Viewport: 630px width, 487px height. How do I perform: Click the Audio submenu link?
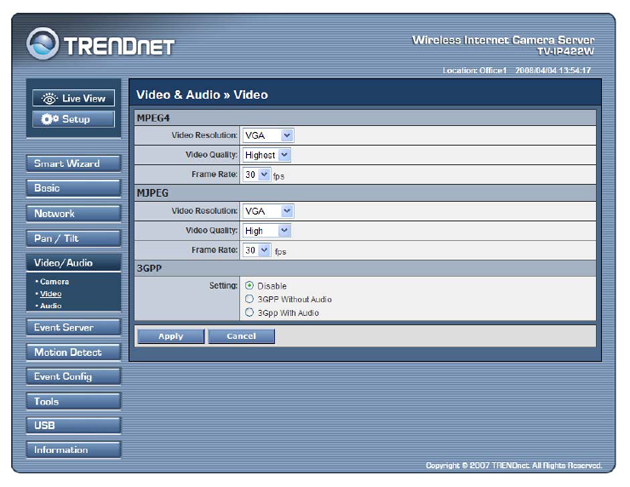point(51,306)
